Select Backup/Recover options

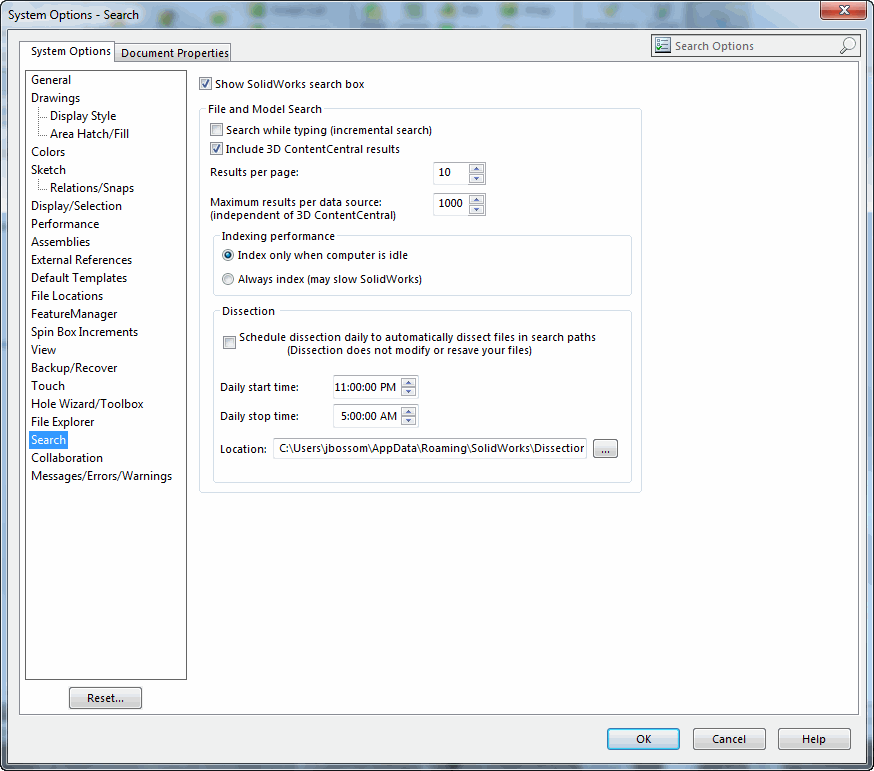(x=74, y=368)
